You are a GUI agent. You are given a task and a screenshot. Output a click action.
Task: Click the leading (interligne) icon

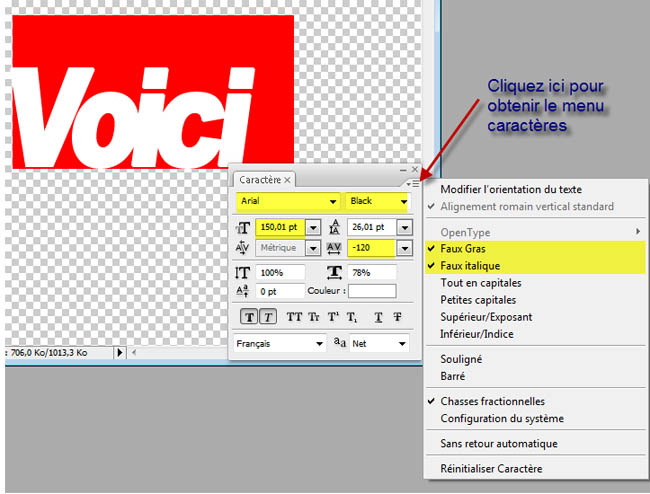click(x=334, y=227)
